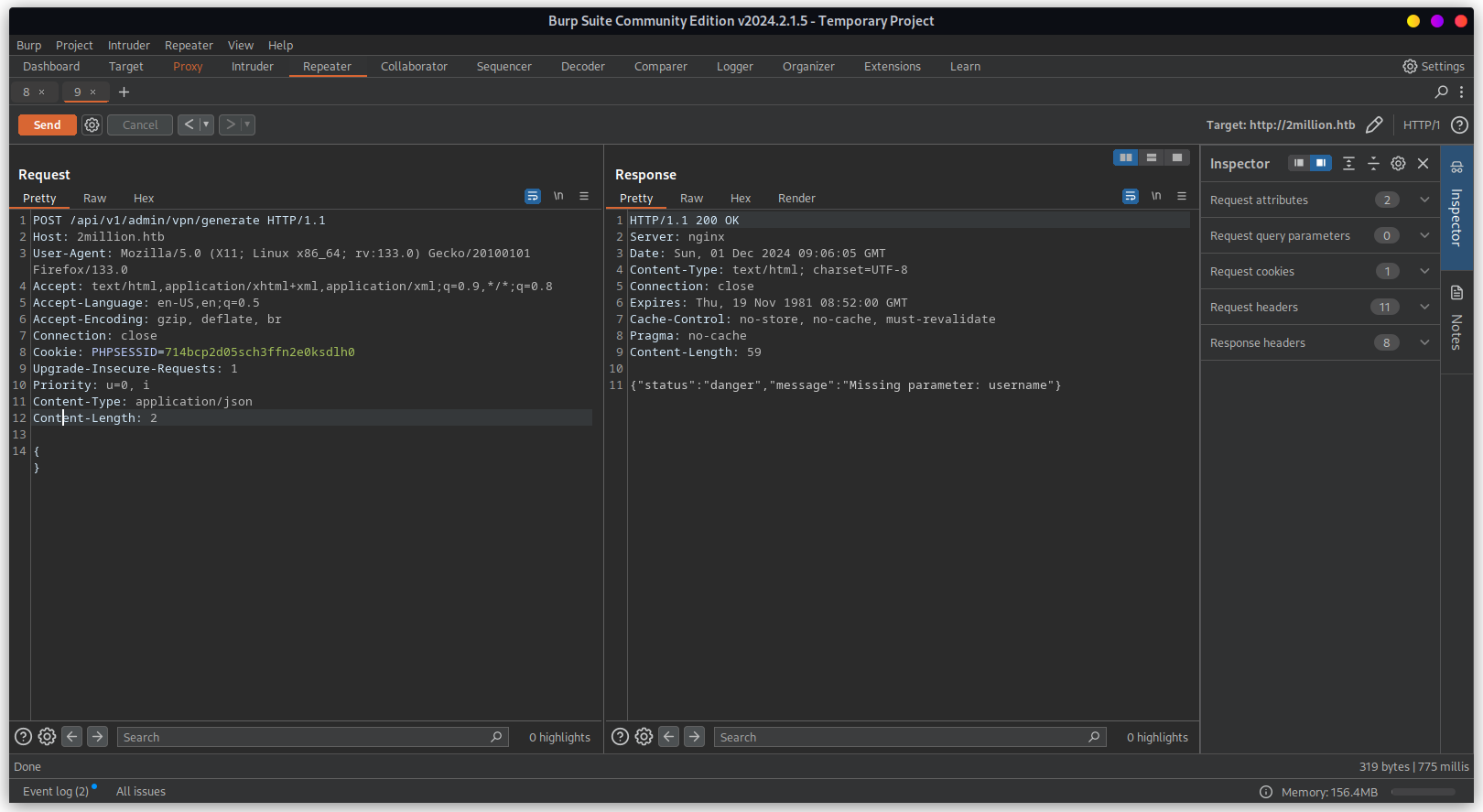This screenshot has height=812, width=1483.
Task: Open the back-history dropdown arrow
Action: pos(207,125)
